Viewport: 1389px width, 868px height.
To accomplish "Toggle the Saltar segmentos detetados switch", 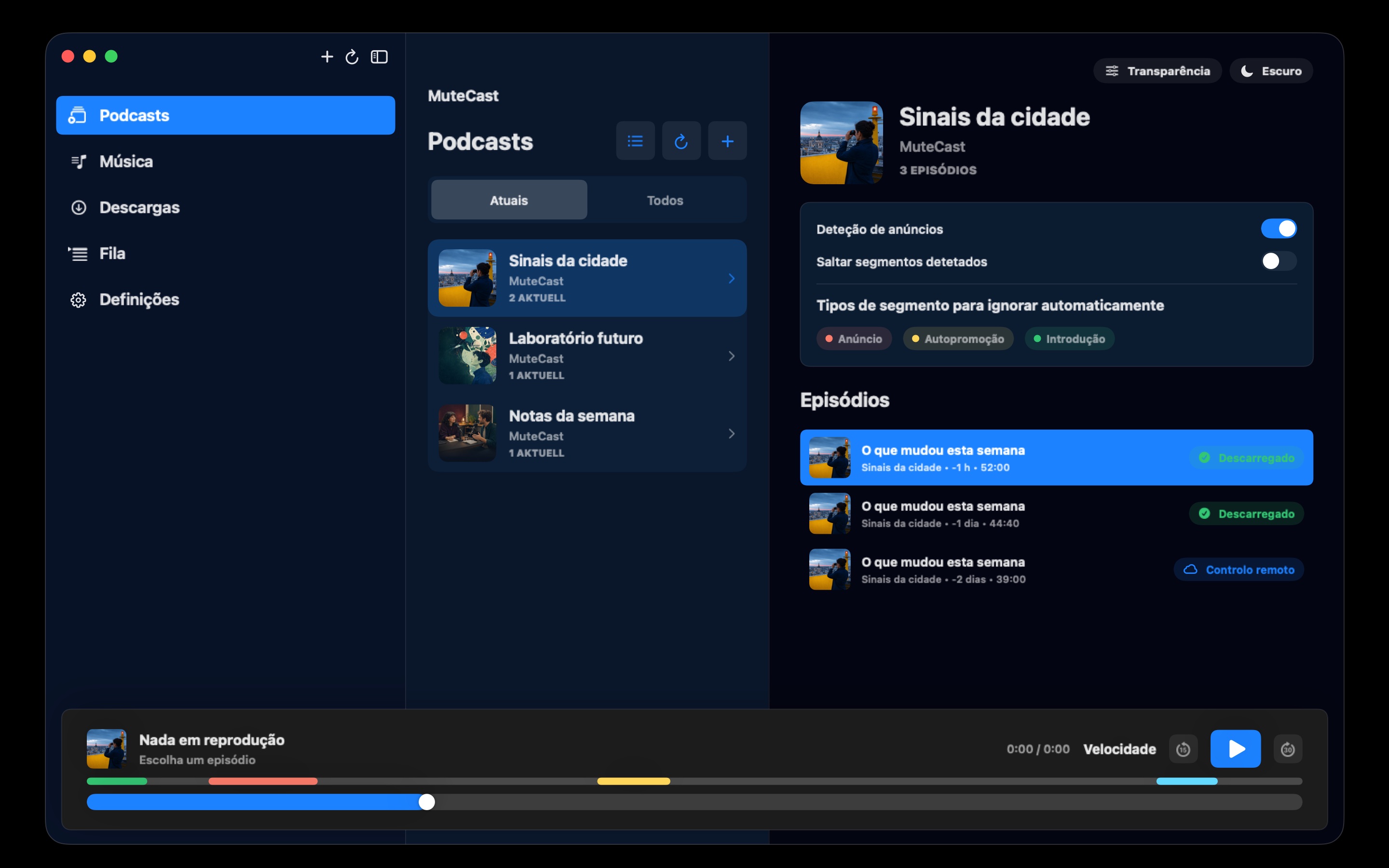I will (x=1278, y=261).
